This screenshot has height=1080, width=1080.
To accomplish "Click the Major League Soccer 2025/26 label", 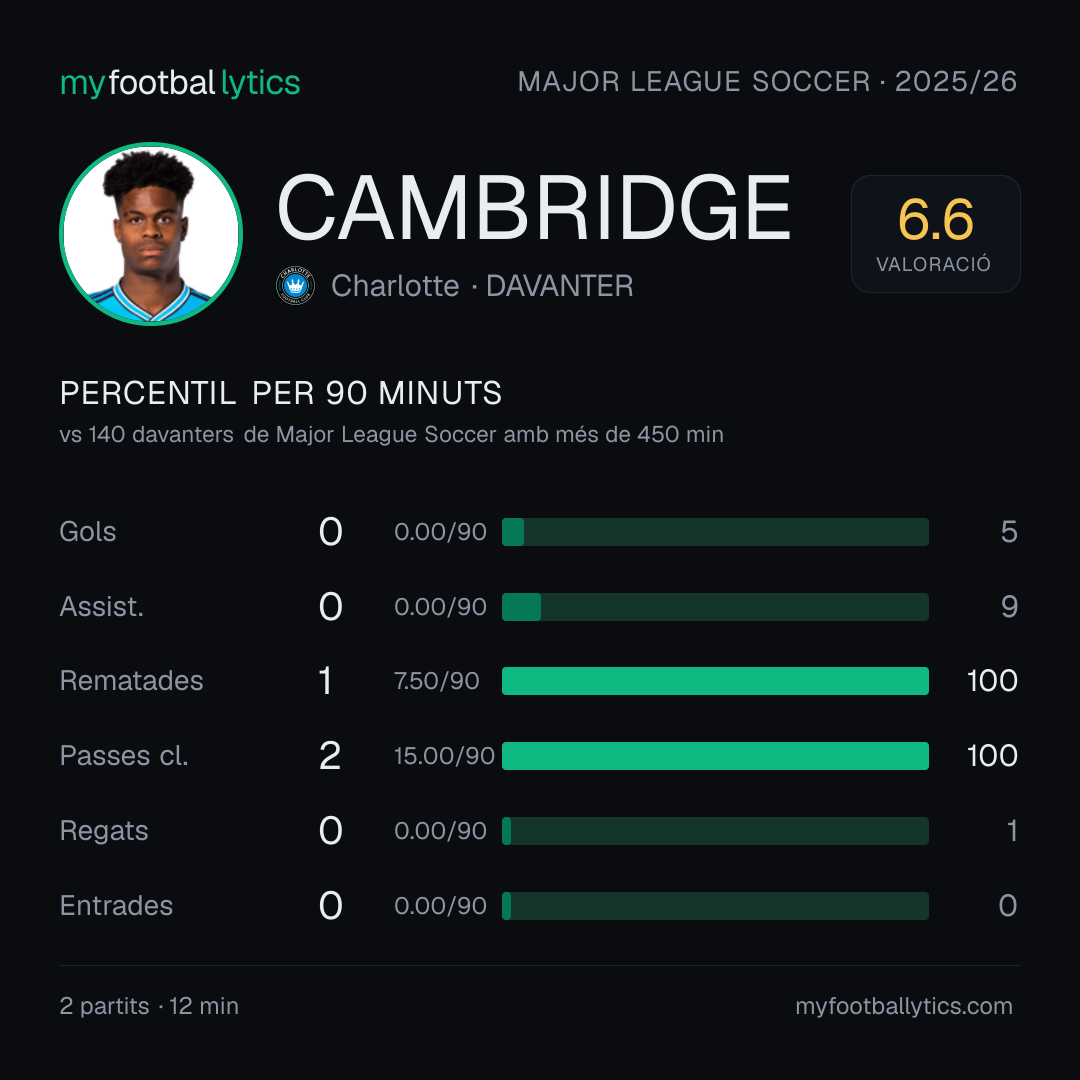I will (x=767, y=82).
